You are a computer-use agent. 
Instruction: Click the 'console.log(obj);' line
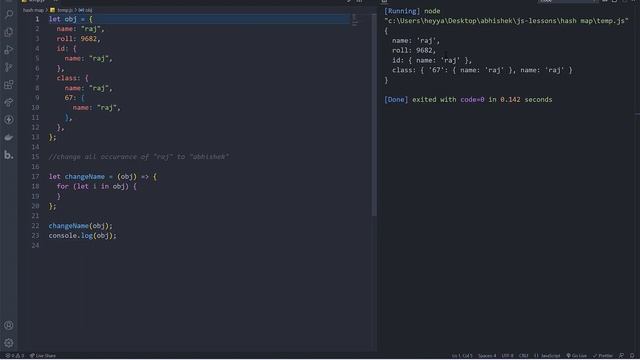coord(82,236)
